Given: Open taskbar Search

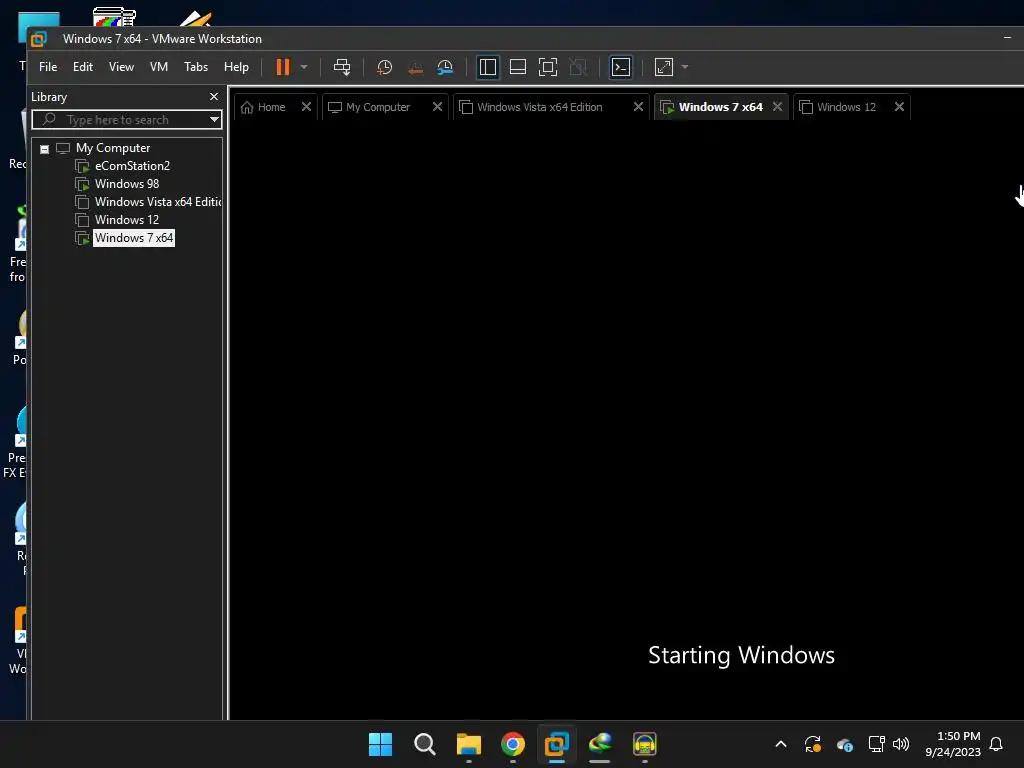Looking at the screenshot, I should (x=424, y=744).
